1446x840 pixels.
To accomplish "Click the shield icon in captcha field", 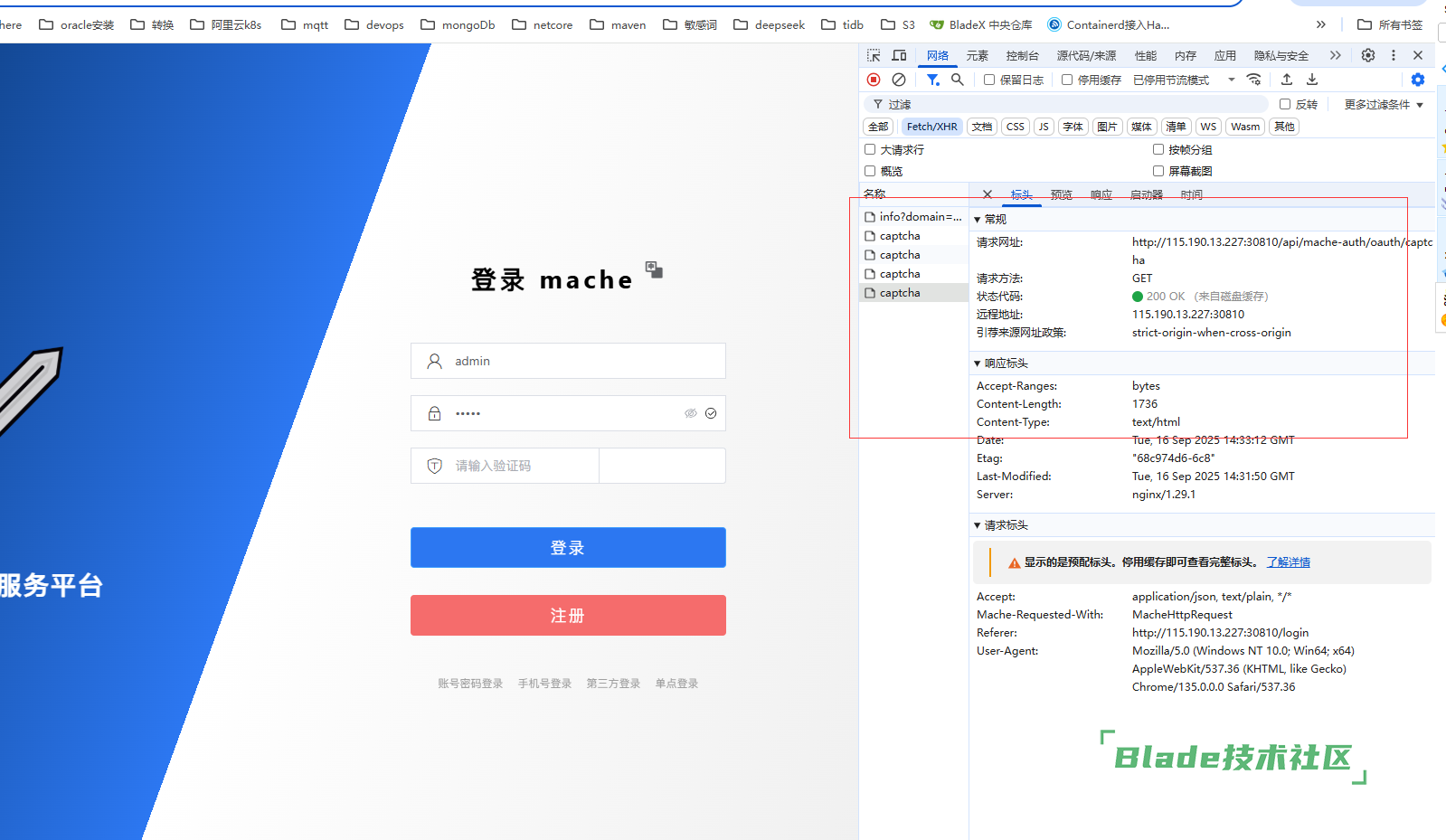I will pos(435,466).
